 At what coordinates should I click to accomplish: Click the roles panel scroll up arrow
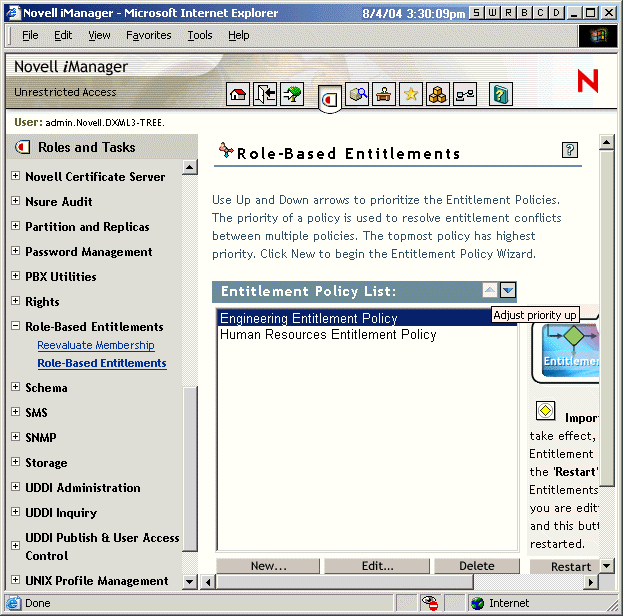pyautogui.click(x=190, y=167)
